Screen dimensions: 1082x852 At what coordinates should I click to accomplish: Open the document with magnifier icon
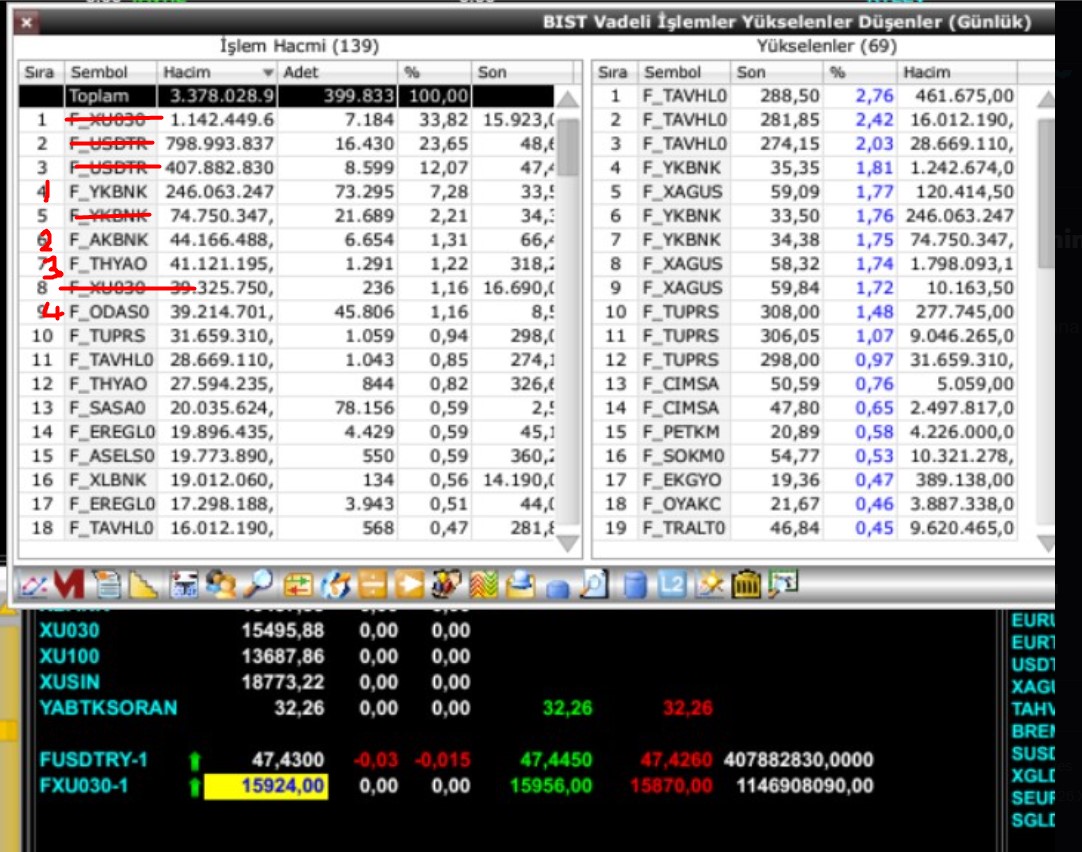[x=594, y=584]
